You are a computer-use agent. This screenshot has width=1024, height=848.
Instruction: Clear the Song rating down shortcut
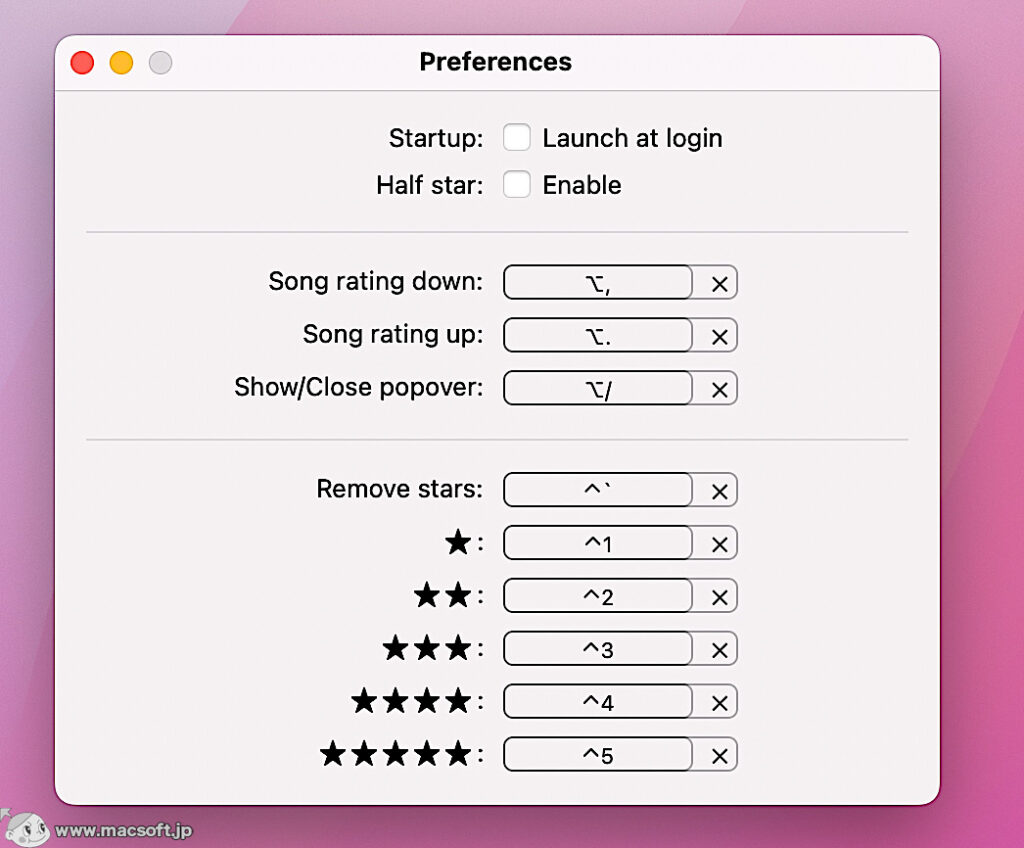pyautogui.click(x=718, y=283)
